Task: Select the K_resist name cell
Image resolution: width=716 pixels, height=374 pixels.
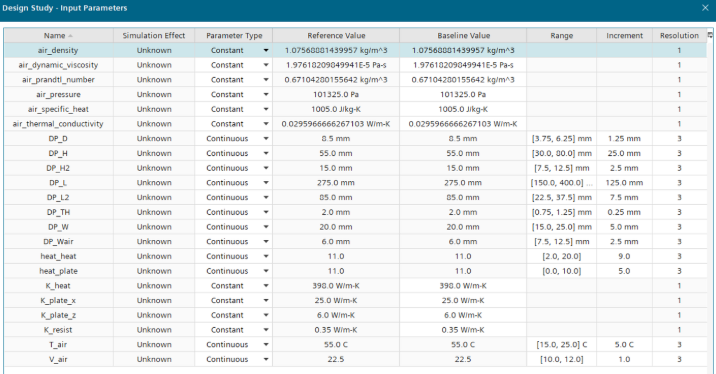Action: 58,330
